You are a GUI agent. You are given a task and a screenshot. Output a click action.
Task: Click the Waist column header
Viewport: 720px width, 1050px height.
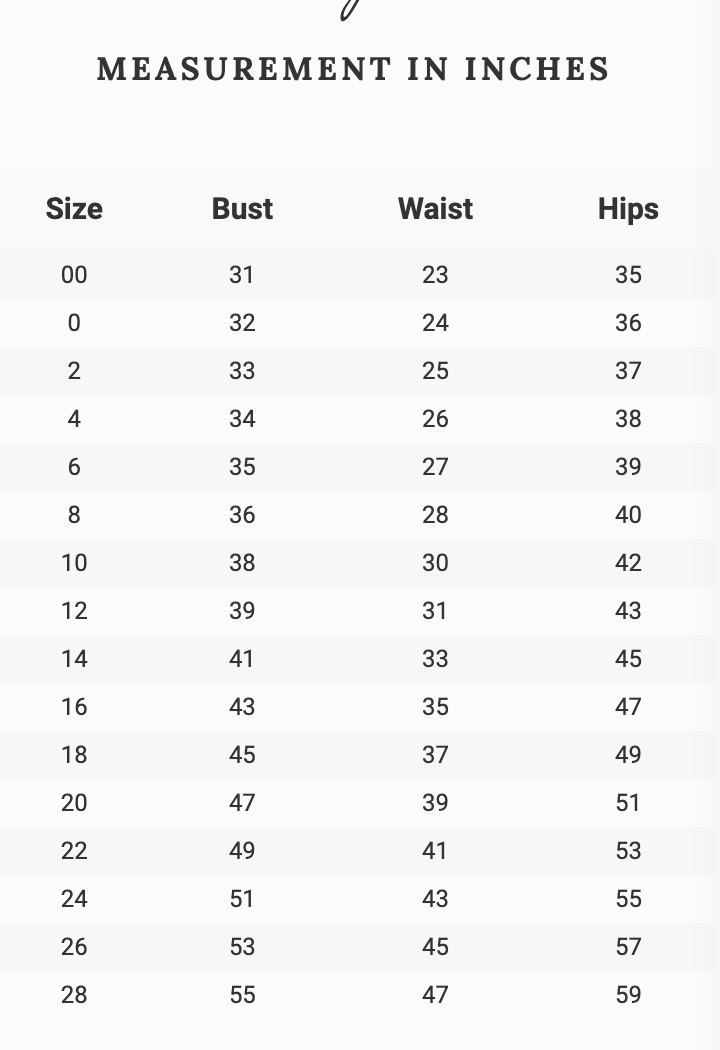435,209
